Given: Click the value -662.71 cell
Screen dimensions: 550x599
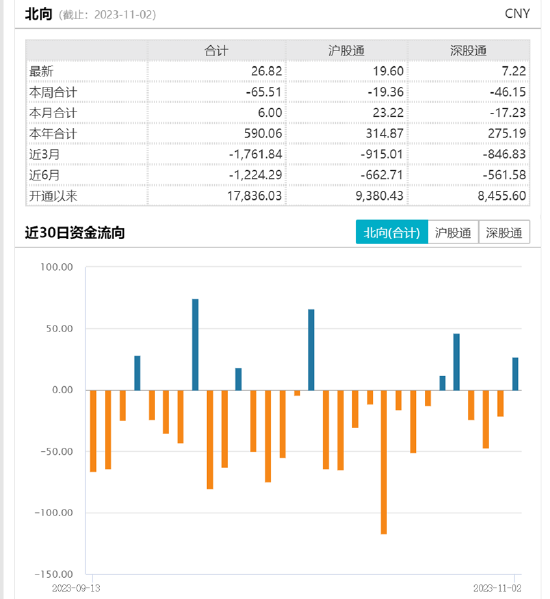Looking at the screenshot, I should coord(382,175).
